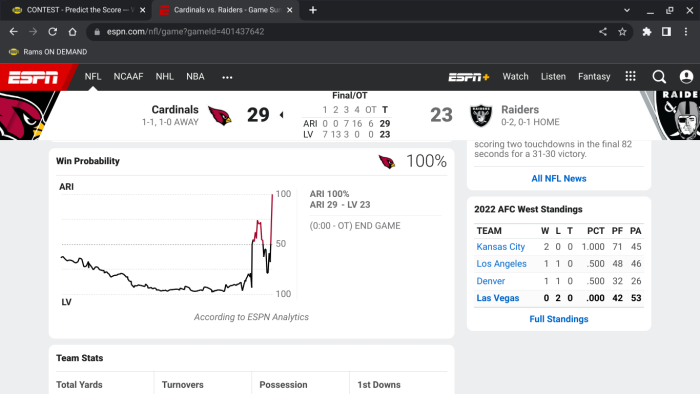The image size is (700, 394).
Task: Share this page from the address bar
Action: click(603, 32)
